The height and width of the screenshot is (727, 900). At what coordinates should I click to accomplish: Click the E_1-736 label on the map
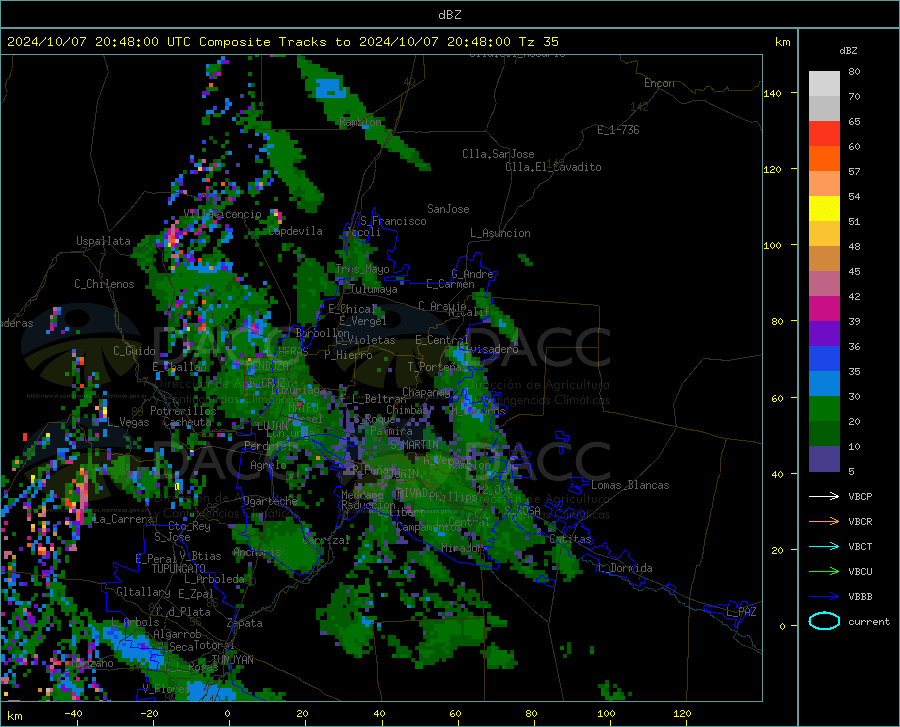pyautogui.click(x=618, y=130)
